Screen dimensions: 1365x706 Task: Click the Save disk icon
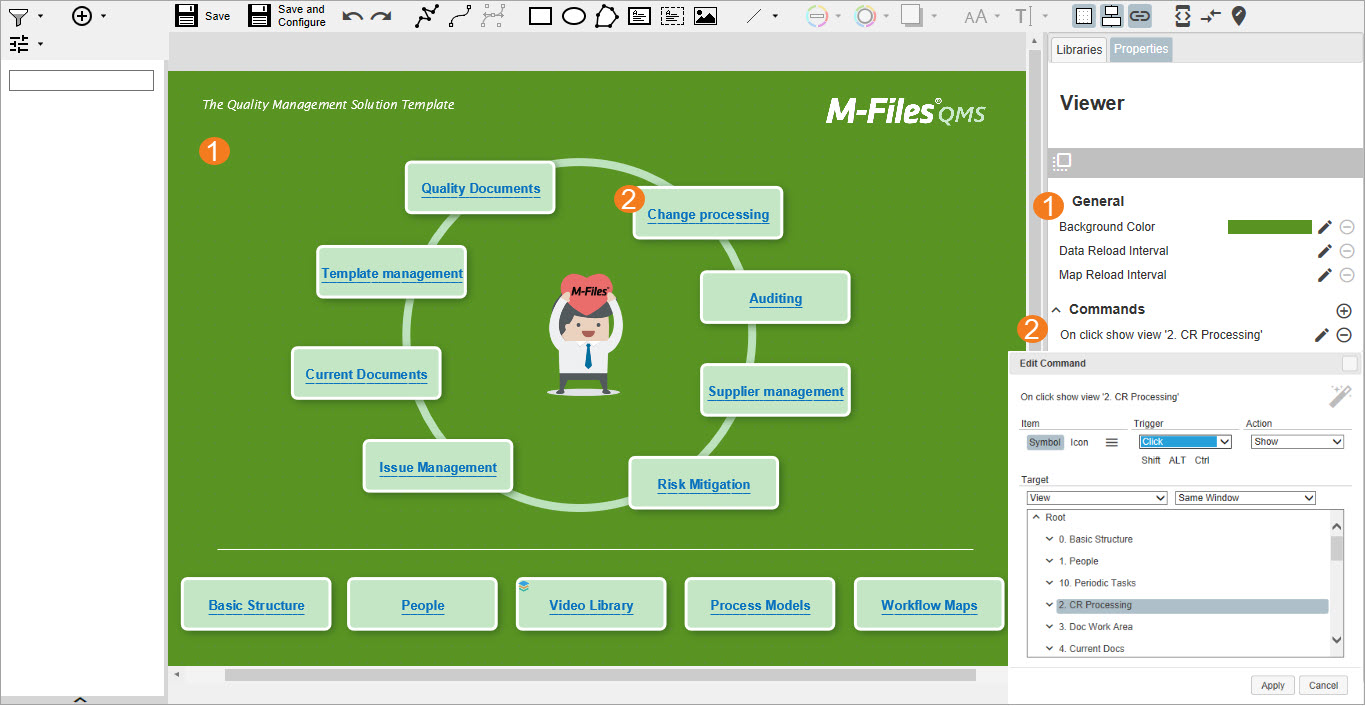(186, 15)
